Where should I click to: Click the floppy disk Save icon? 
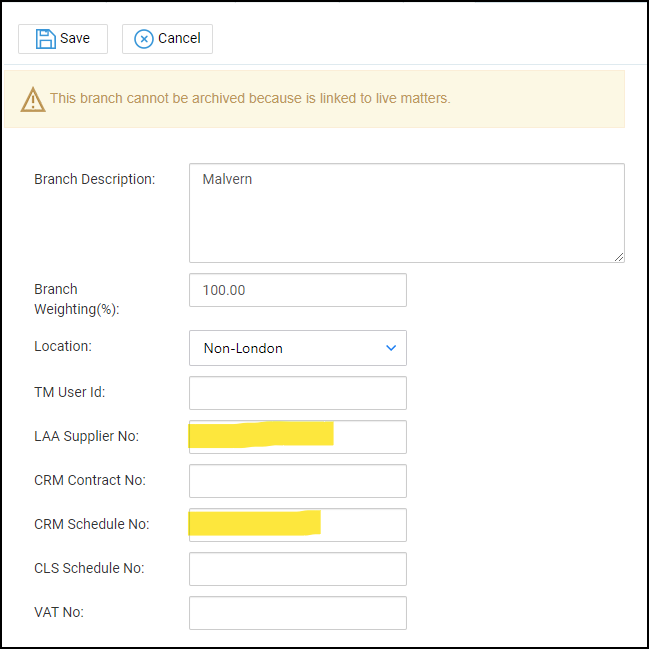[x=45, y=39]
